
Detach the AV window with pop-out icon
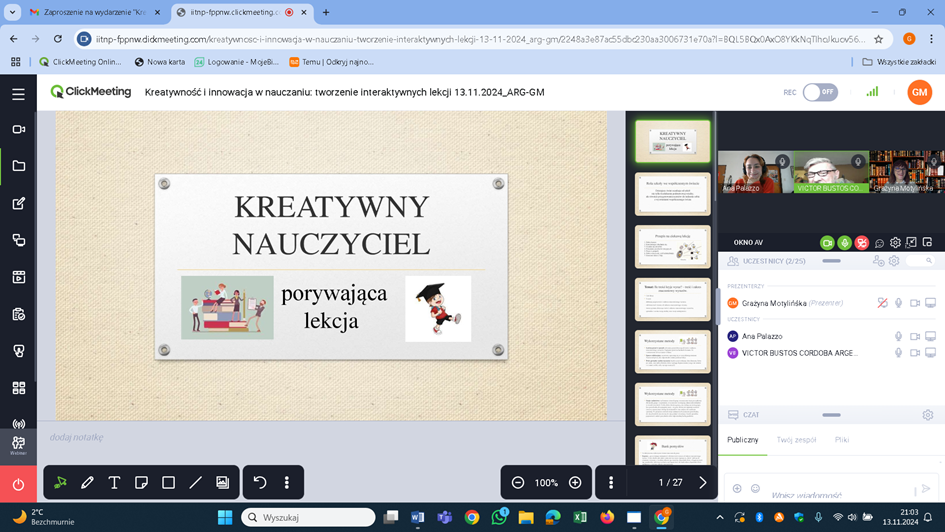(927, 242)
